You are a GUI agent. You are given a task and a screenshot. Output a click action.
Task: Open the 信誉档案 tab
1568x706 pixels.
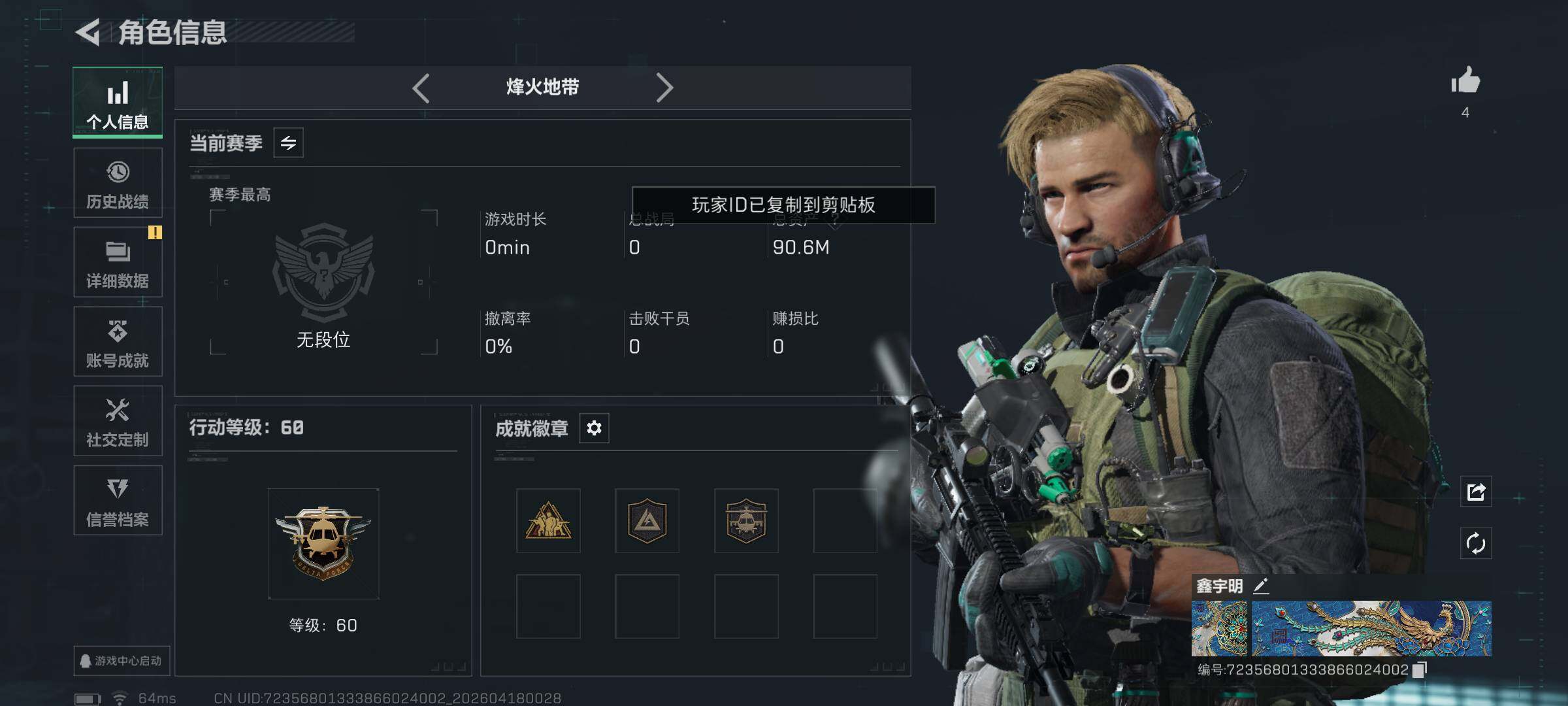click(118, 501)
